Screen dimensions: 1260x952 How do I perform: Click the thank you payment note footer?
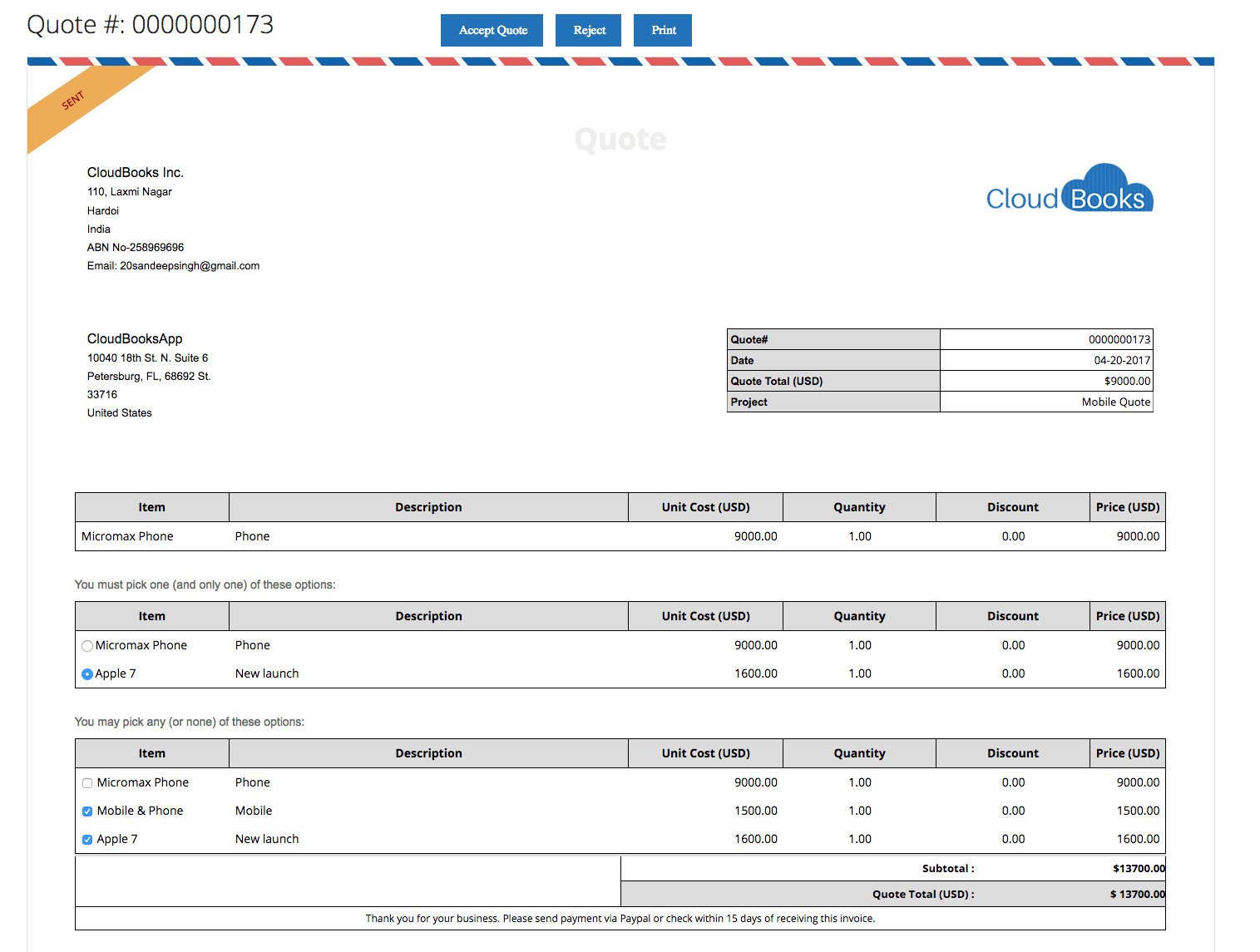pos(620,919)
